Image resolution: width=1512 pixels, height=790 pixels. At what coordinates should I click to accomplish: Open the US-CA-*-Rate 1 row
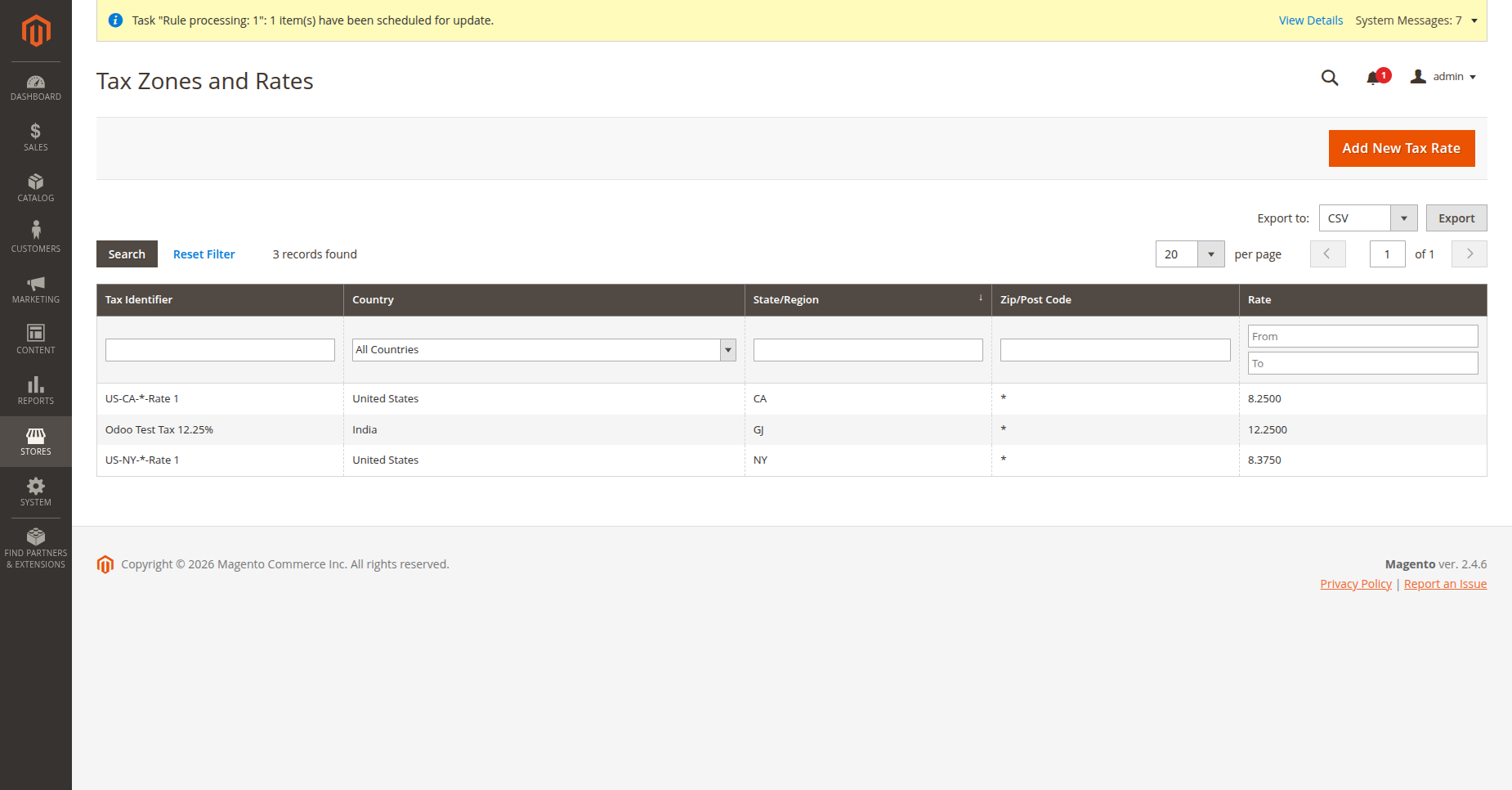(791, 399)
